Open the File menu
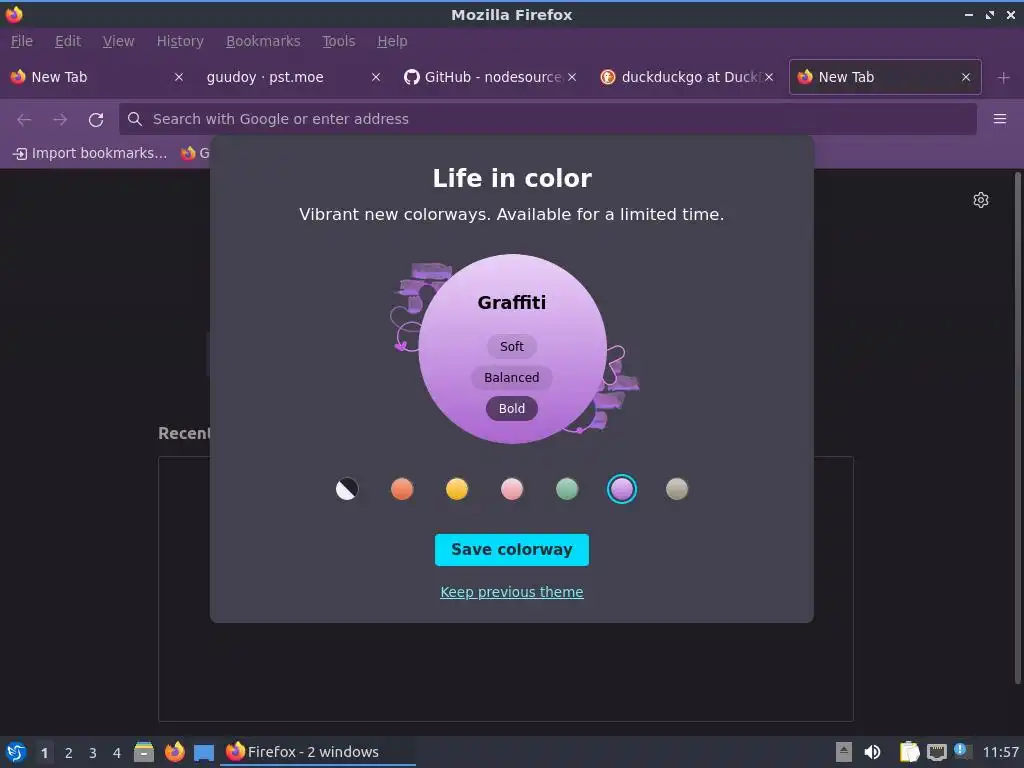1024x768 pixels. (22, 41)
